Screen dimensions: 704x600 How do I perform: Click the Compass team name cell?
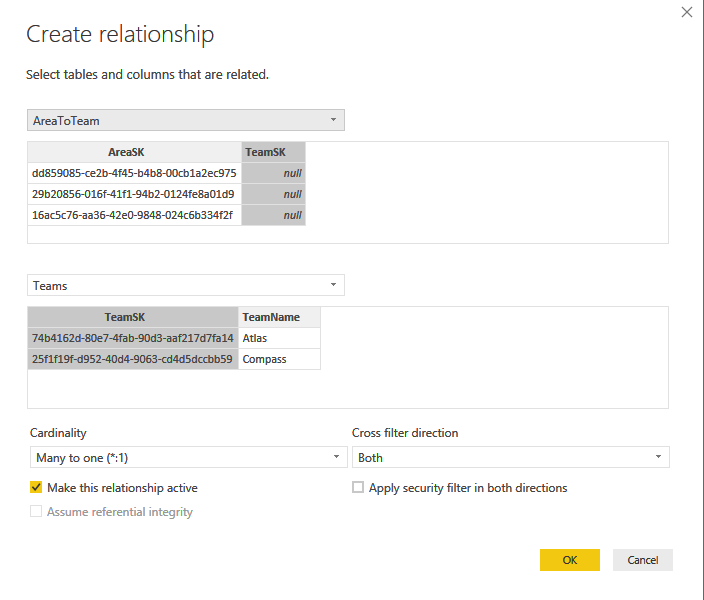(x=279, y=359)
